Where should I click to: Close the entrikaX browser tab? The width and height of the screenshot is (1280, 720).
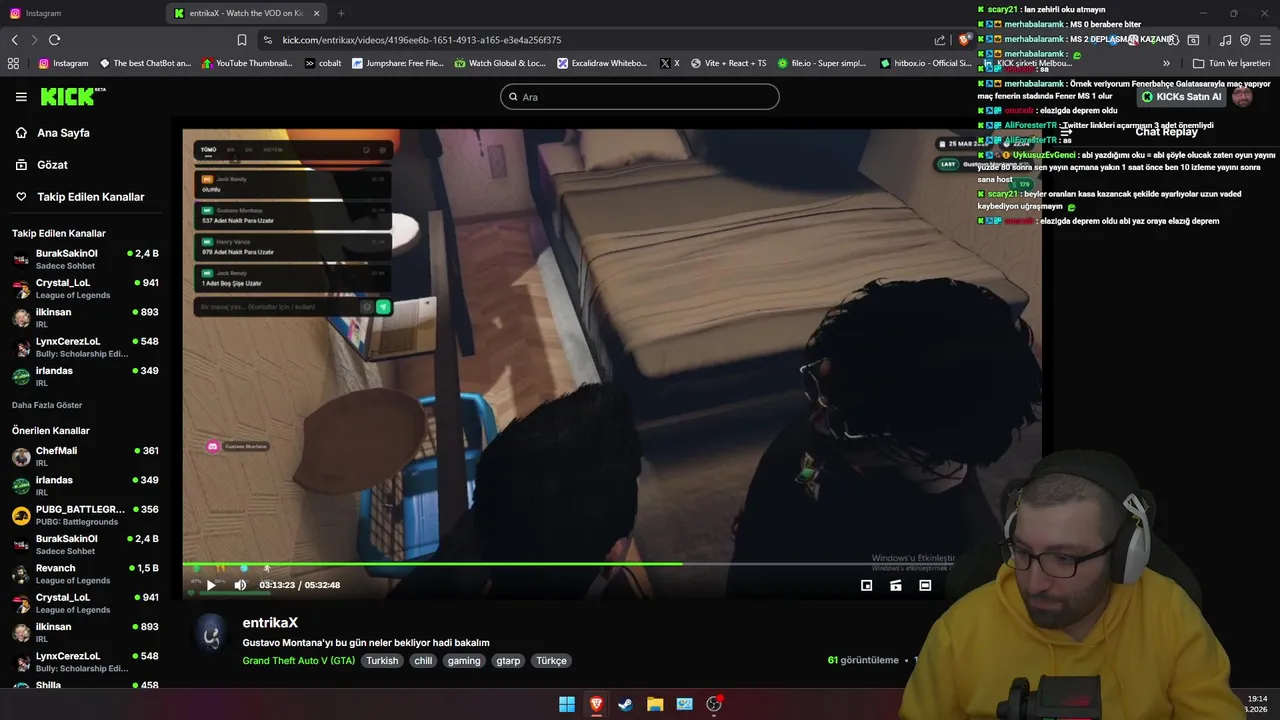tap(317, 13)
